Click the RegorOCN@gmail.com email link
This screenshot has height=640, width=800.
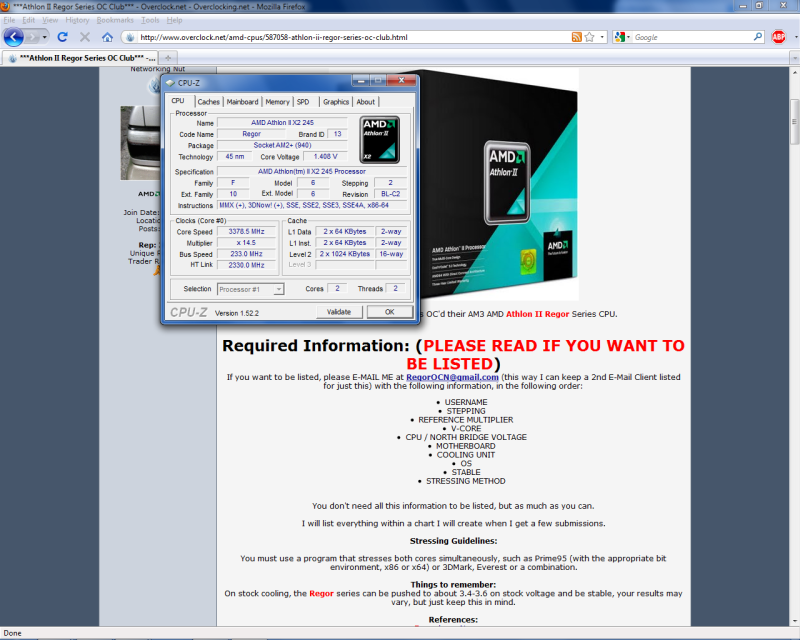[452, 377]
